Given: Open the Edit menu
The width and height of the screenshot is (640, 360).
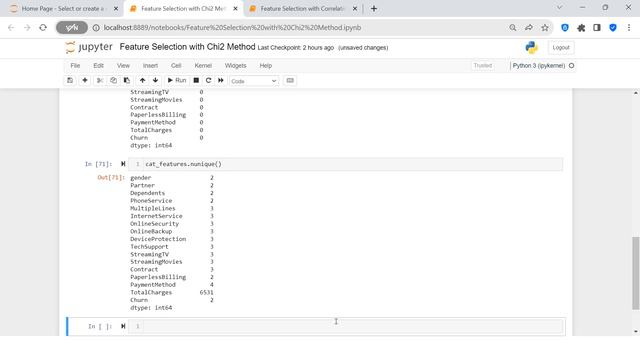Looking at the screenshot, I should (98, 66).
